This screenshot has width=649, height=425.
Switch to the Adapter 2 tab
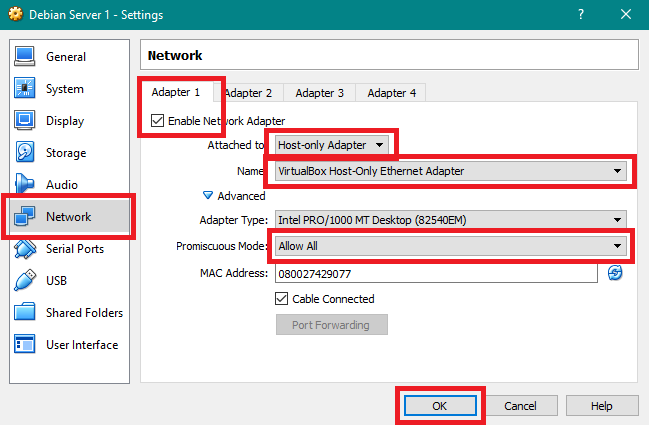click(248, 93)
